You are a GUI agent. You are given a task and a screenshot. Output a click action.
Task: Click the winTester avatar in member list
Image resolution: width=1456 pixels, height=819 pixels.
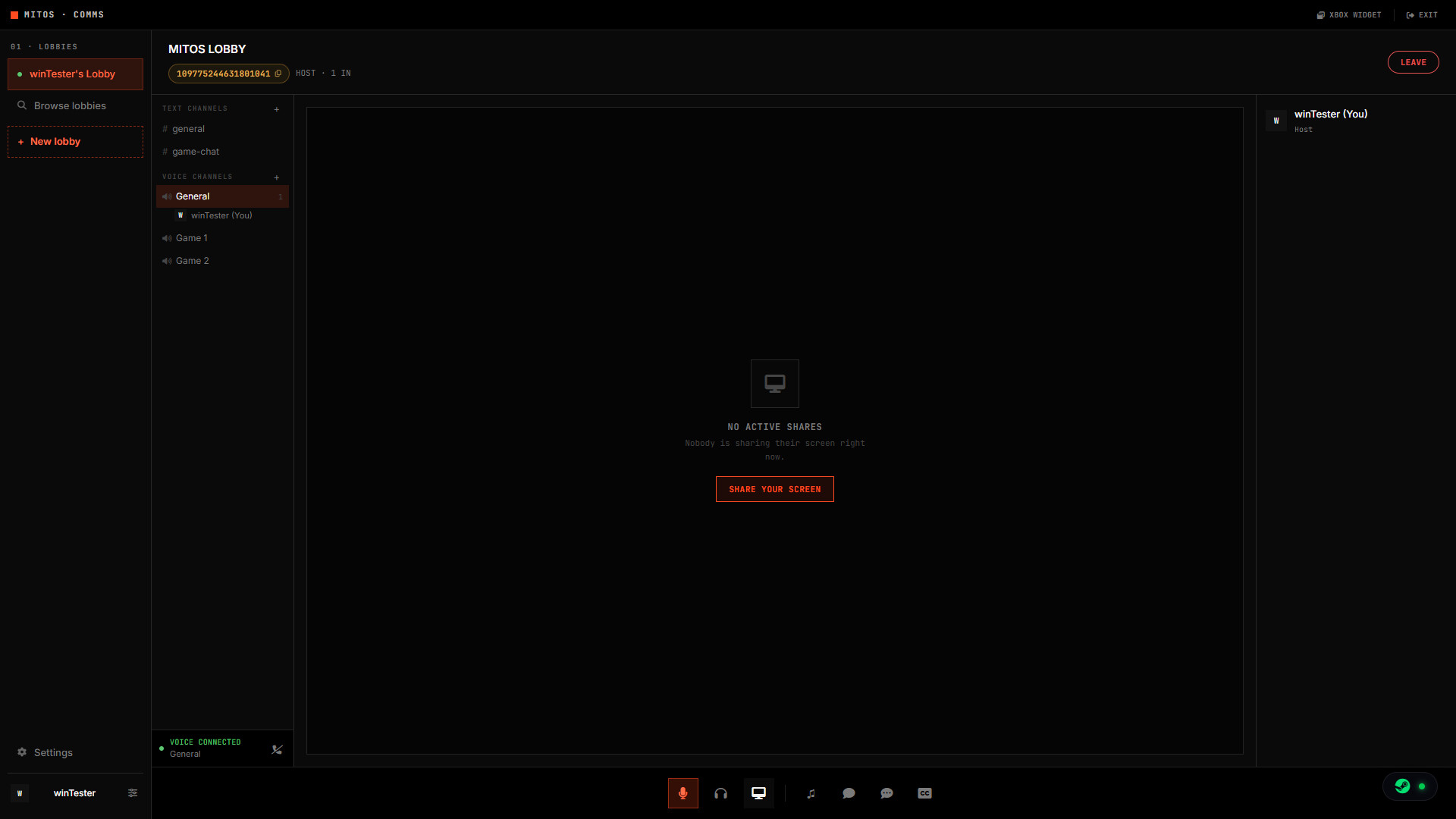pyautogui.click(x=1276, y=121)
